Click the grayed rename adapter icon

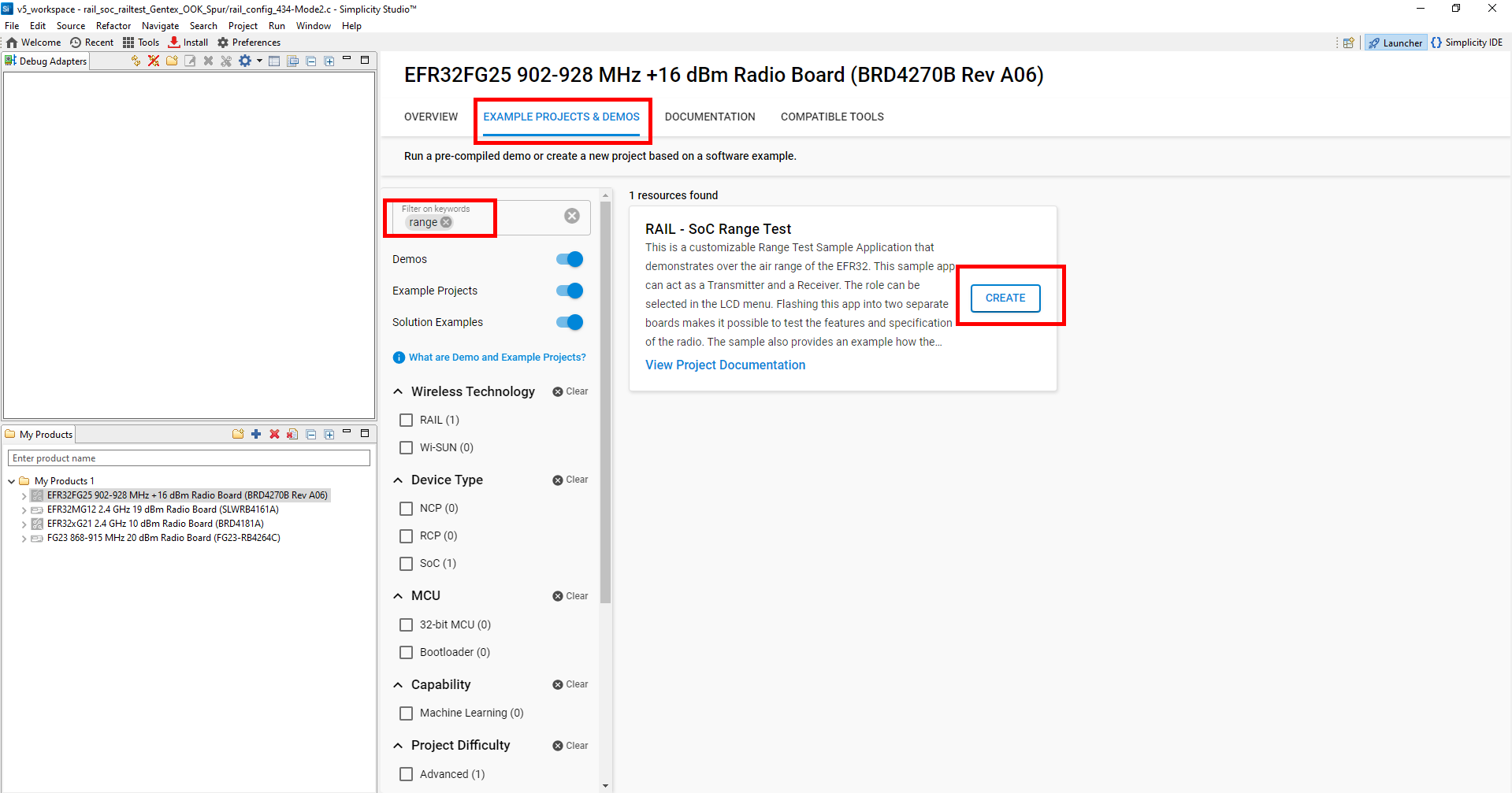click(x=190, y=61)
